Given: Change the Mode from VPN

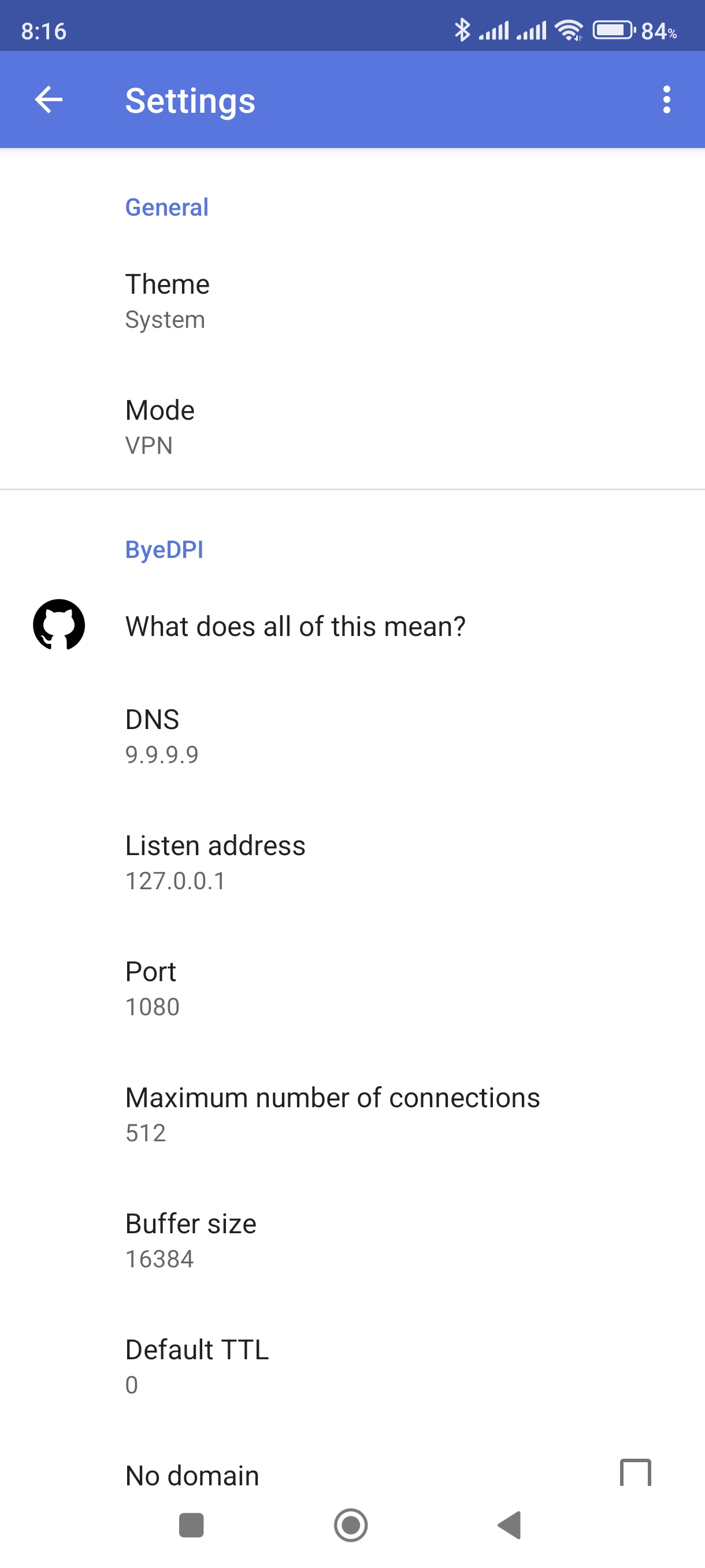Looking at the screenshot, I should [x=160, y=427].
